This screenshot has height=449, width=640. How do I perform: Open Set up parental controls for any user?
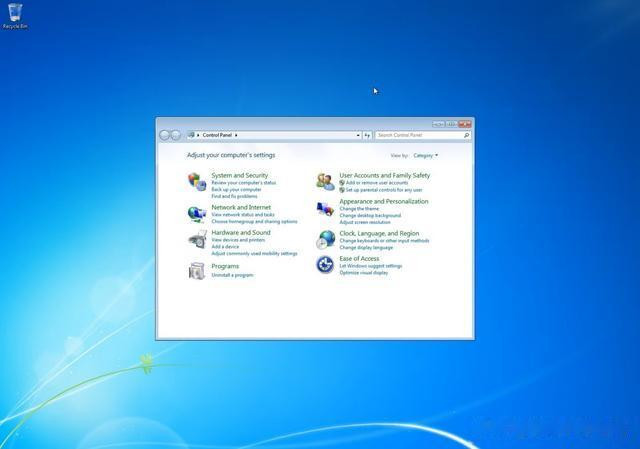click(x=384, y=190)
